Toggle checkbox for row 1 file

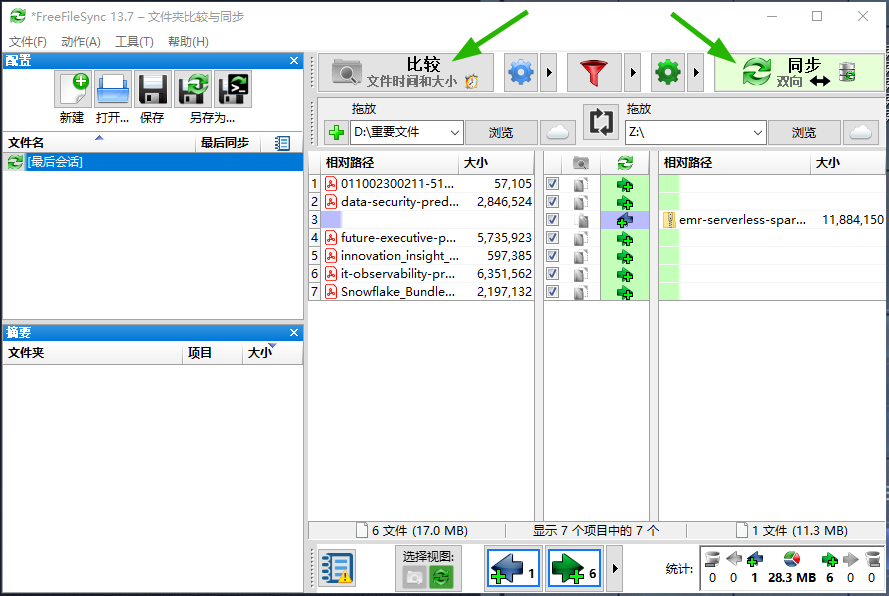click(552, 184)
